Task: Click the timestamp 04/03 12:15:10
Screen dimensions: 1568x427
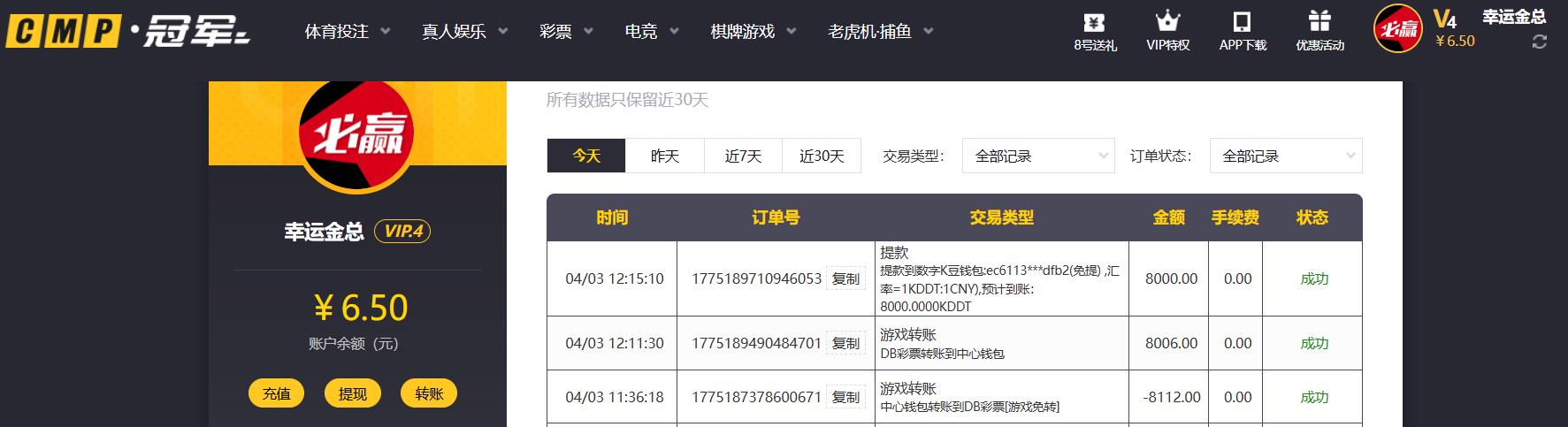Action: click(615, 278)
